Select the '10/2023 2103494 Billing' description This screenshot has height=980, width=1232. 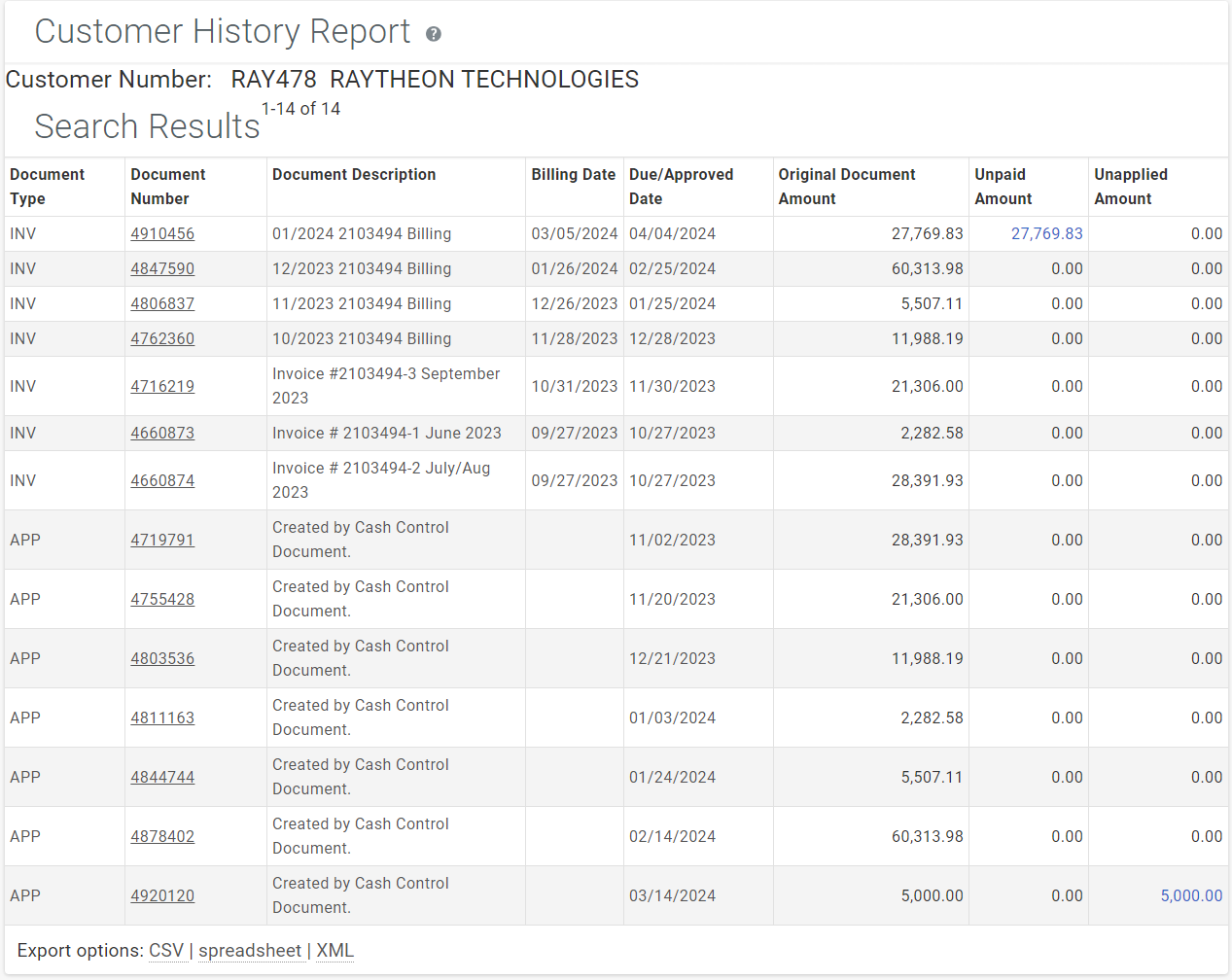pyautogui.click(x=362, y=338)
